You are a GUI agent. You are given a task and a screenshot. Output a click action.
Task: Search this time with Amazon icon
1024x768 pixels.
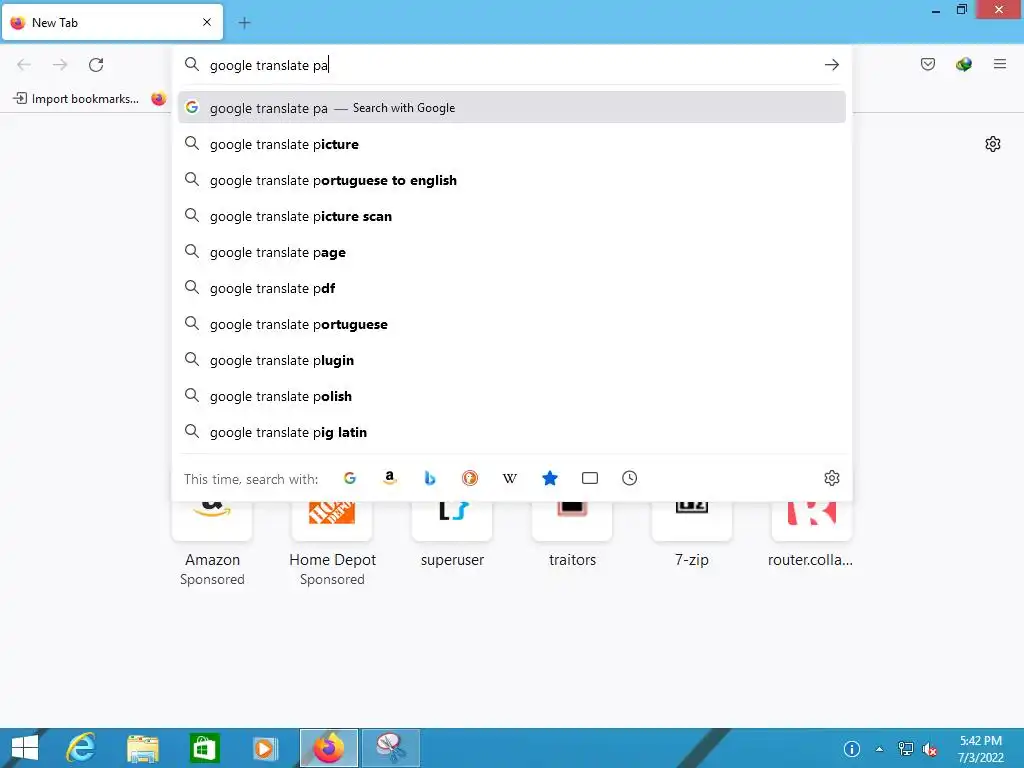(x=390, y=478)
